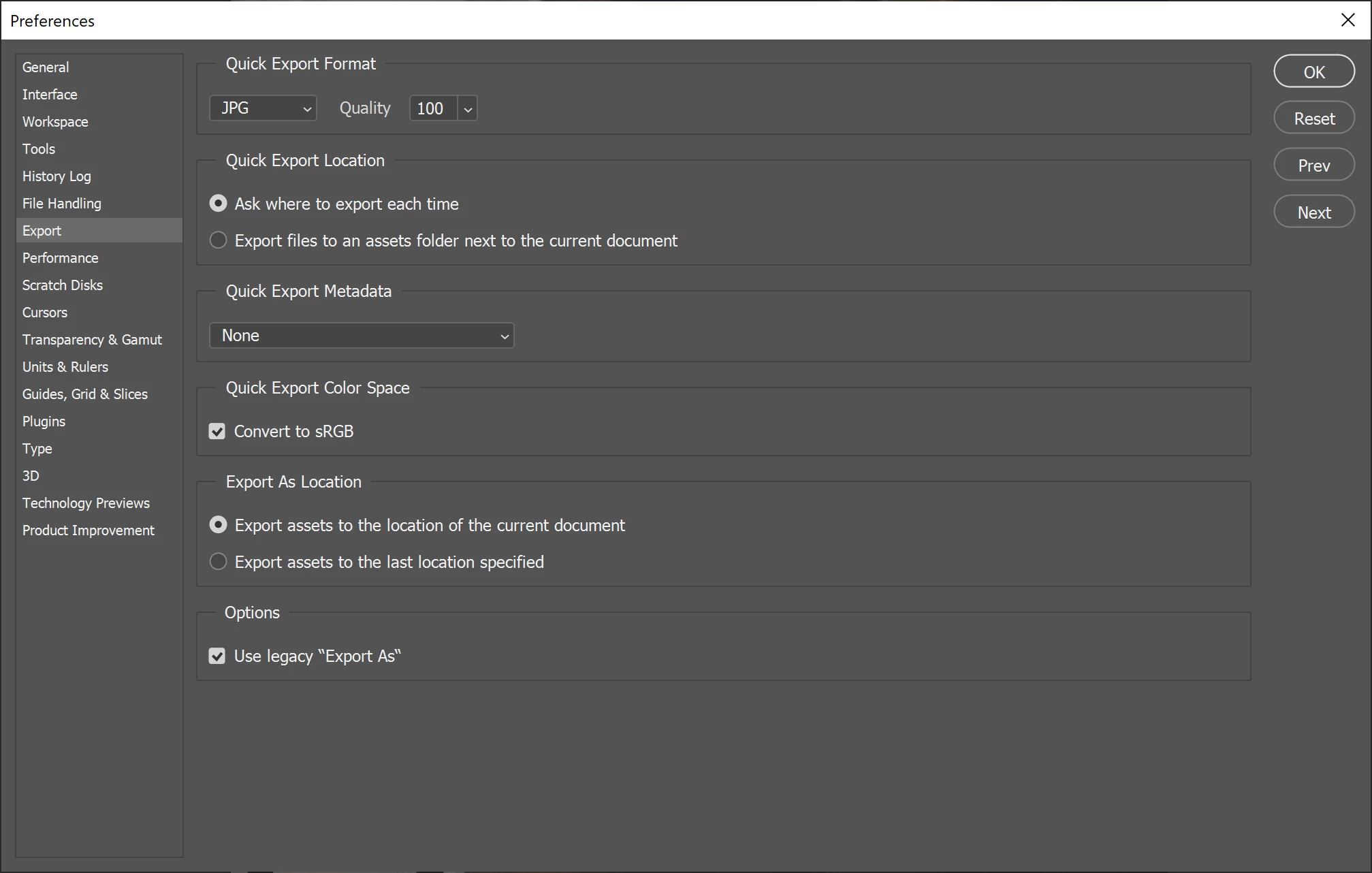This screenshot has height=873, width=1372.
Task: Close the Preferences dialog with X
Action: [x=1347, y=20]
